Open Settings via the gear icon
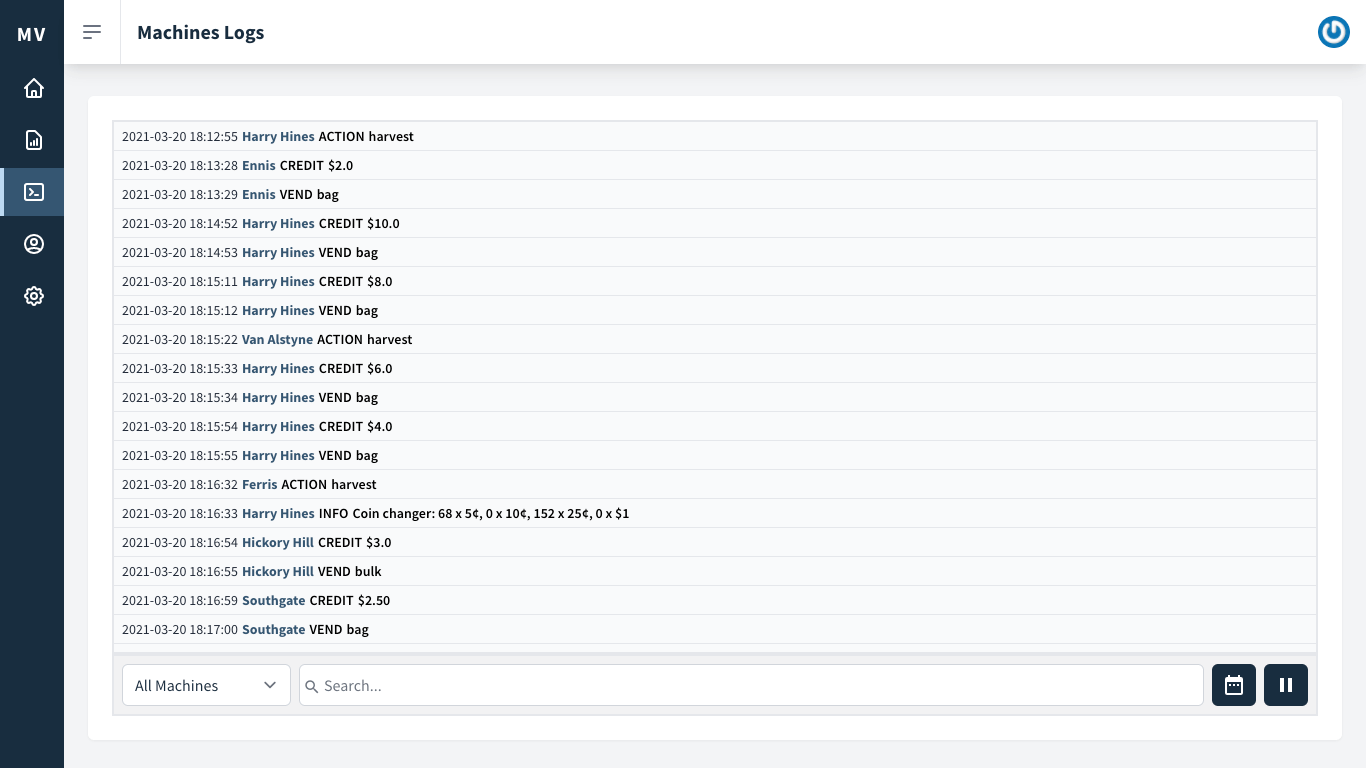Viewport: 1366px width, 768px height. 33,296
